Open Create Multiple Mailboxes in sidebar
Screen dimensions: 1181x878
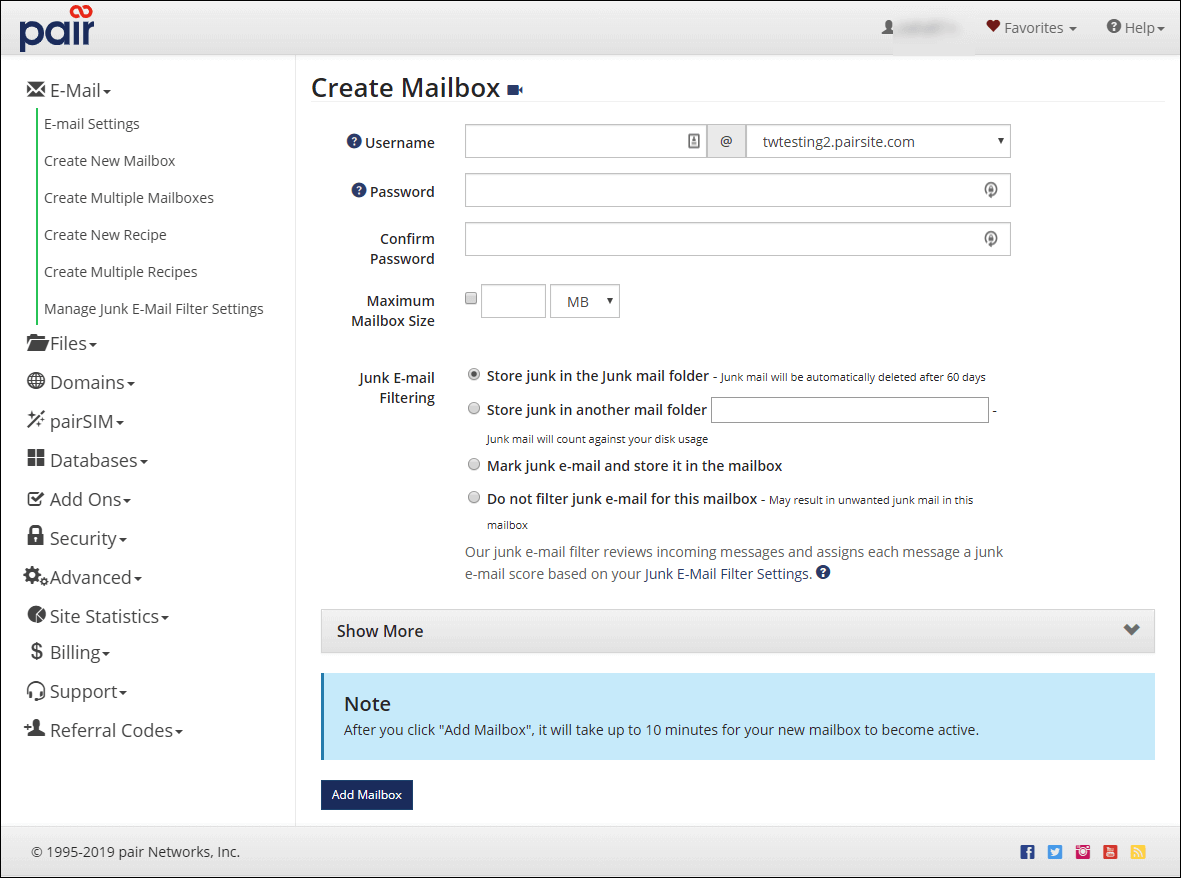click(129, 197)
